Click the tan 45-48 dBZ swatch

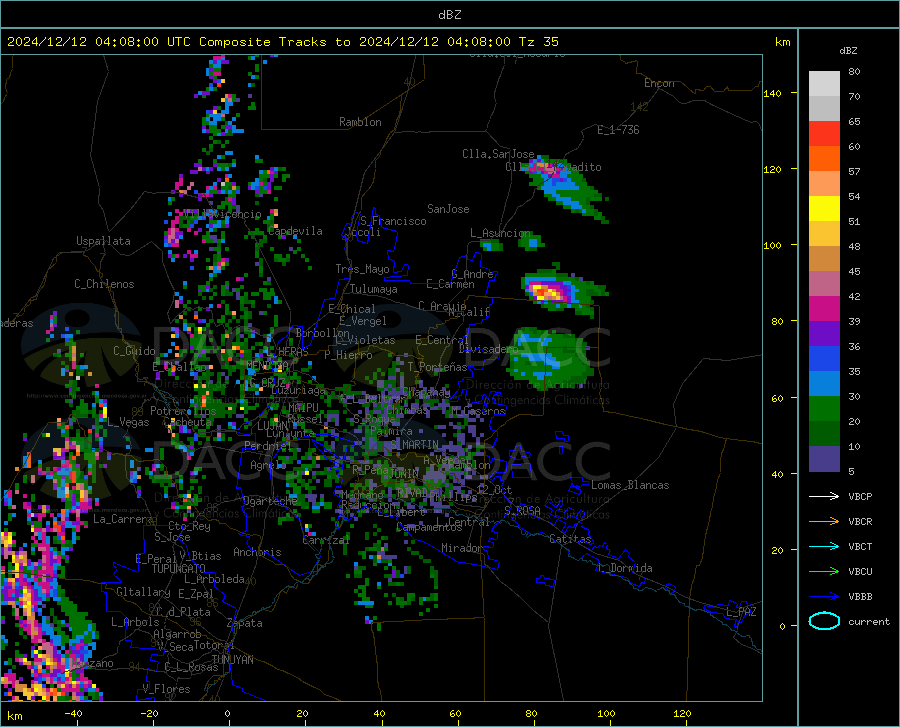click(x=824, y=259)
